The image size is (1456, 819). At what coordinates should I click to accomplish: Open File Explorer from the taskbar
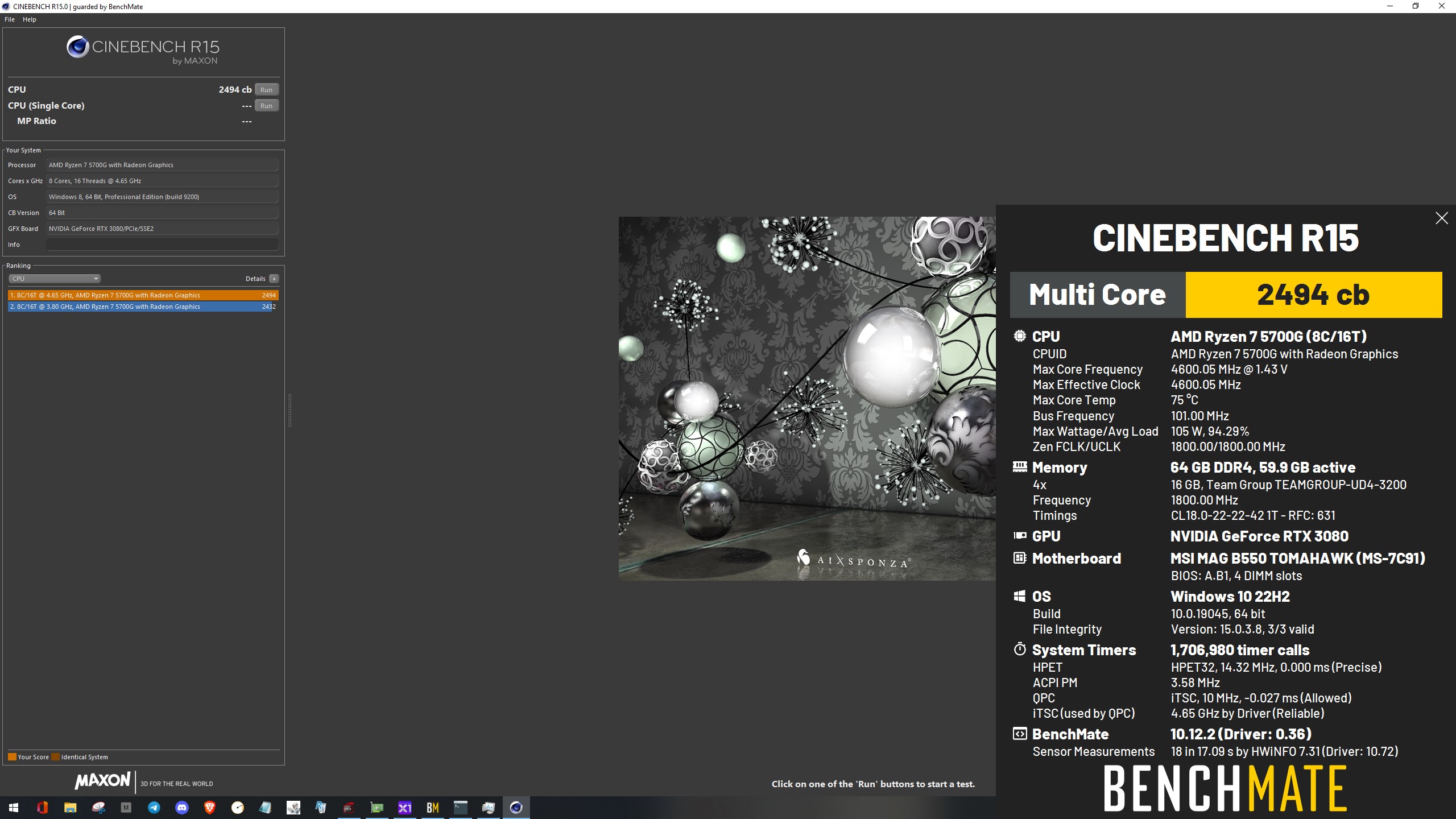point(70,807)
